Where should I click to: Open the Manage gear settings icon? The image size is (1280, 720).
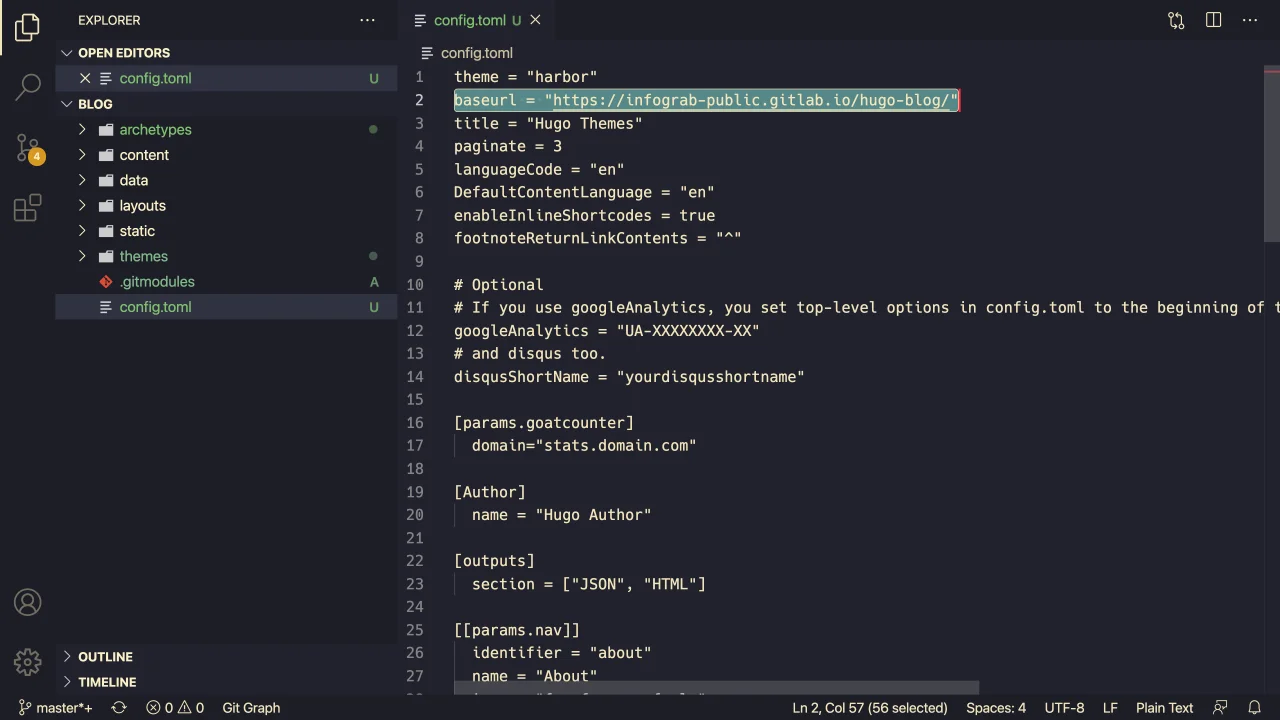(x=28, y=661)
